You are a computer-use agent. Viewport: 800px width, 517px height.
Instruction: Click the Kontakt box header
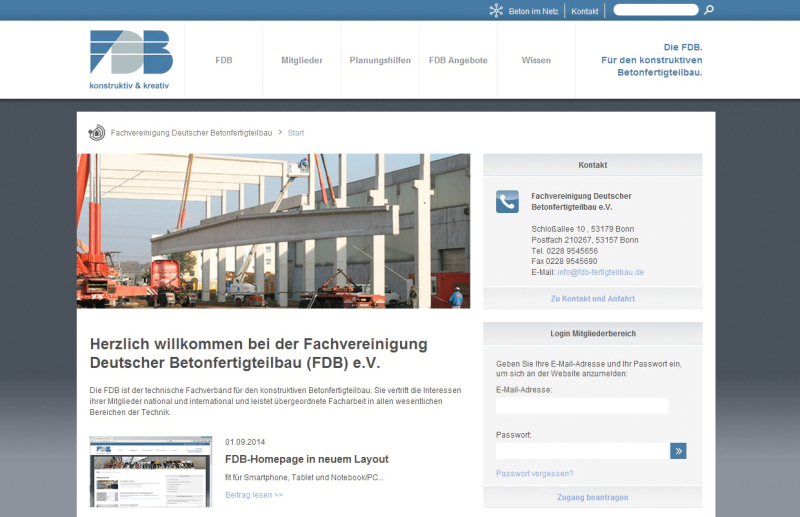point(593,165)
